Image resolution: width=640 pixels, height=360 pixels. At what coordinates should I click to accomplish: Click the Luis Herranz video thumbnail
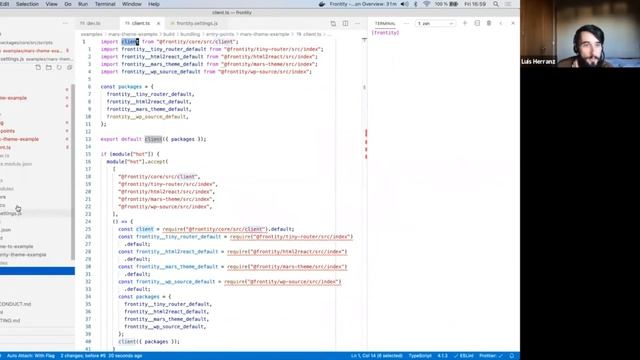(580, 33)
